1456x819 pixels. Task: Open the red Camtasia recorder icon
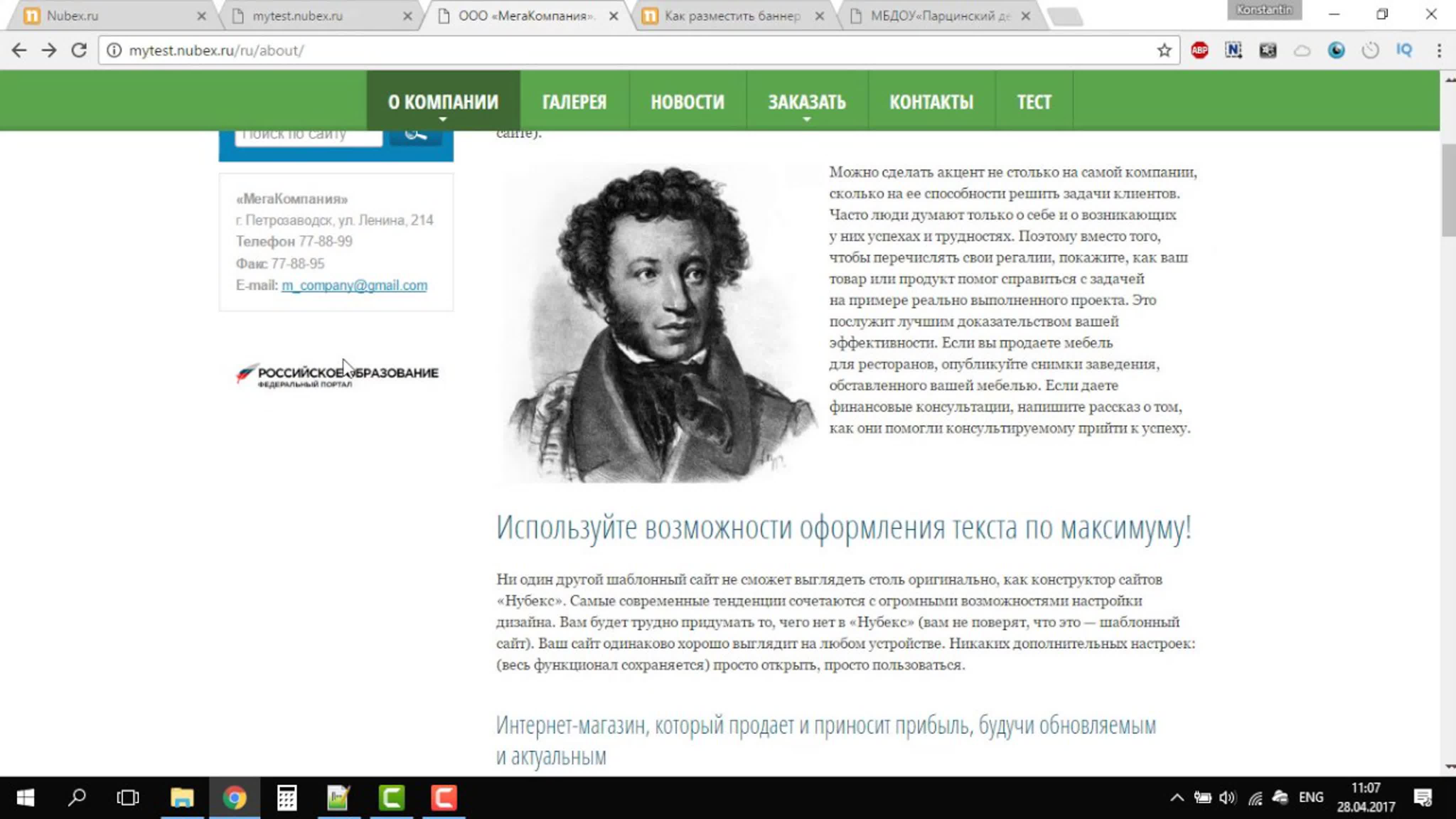tap(444, 798)
